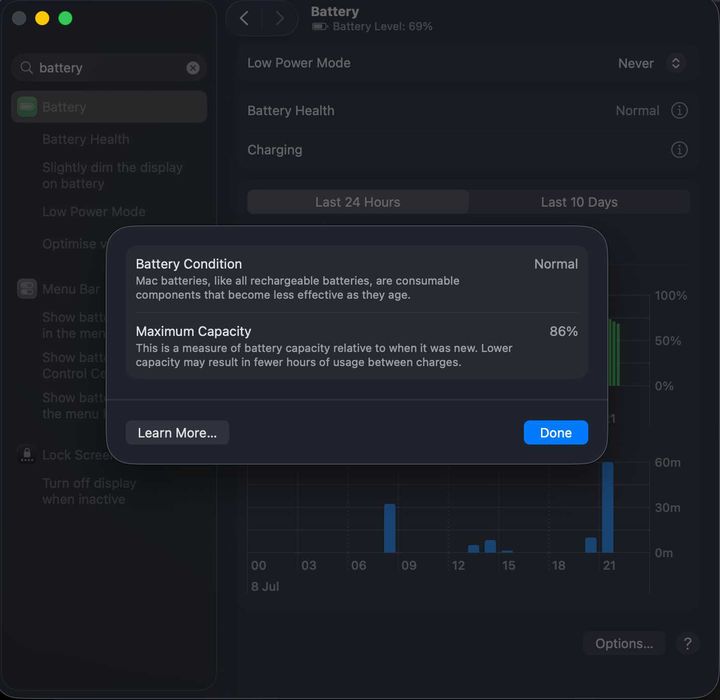Select the green Battery sidebar icon
Screen dimensions: 720x700
(27, 107)
